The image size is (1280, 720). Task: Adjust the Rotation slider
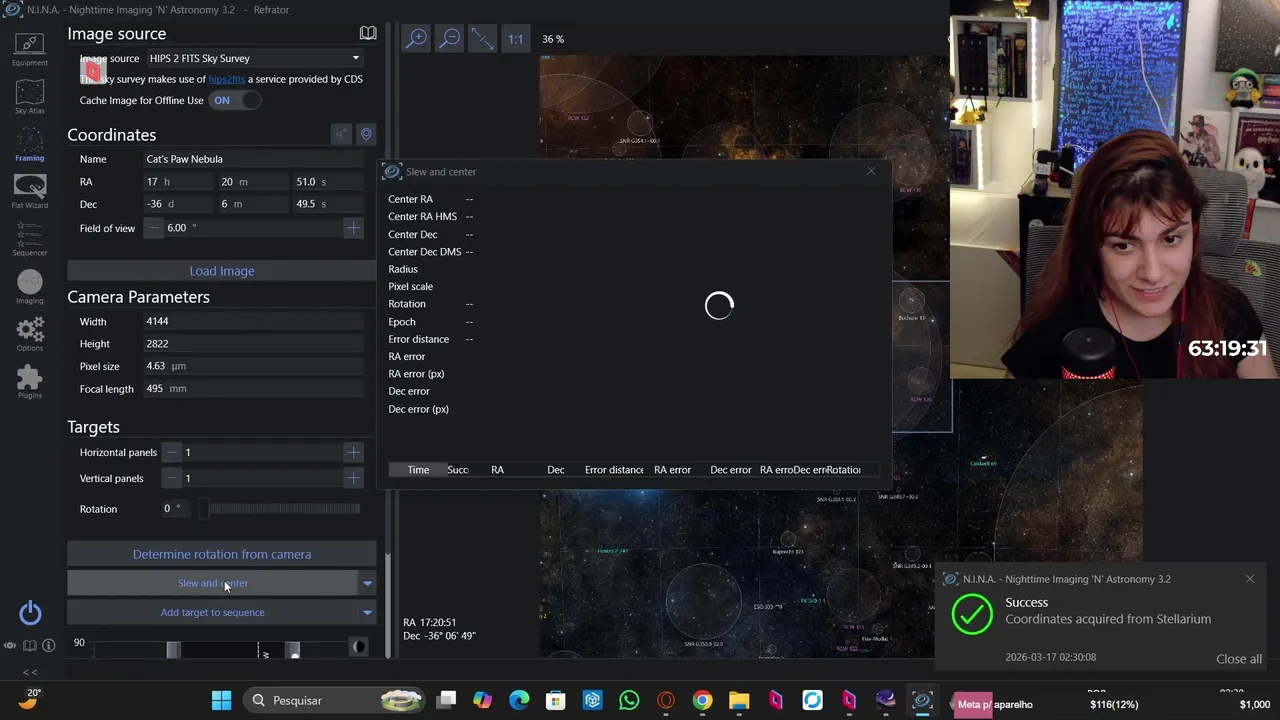(280, 509)
